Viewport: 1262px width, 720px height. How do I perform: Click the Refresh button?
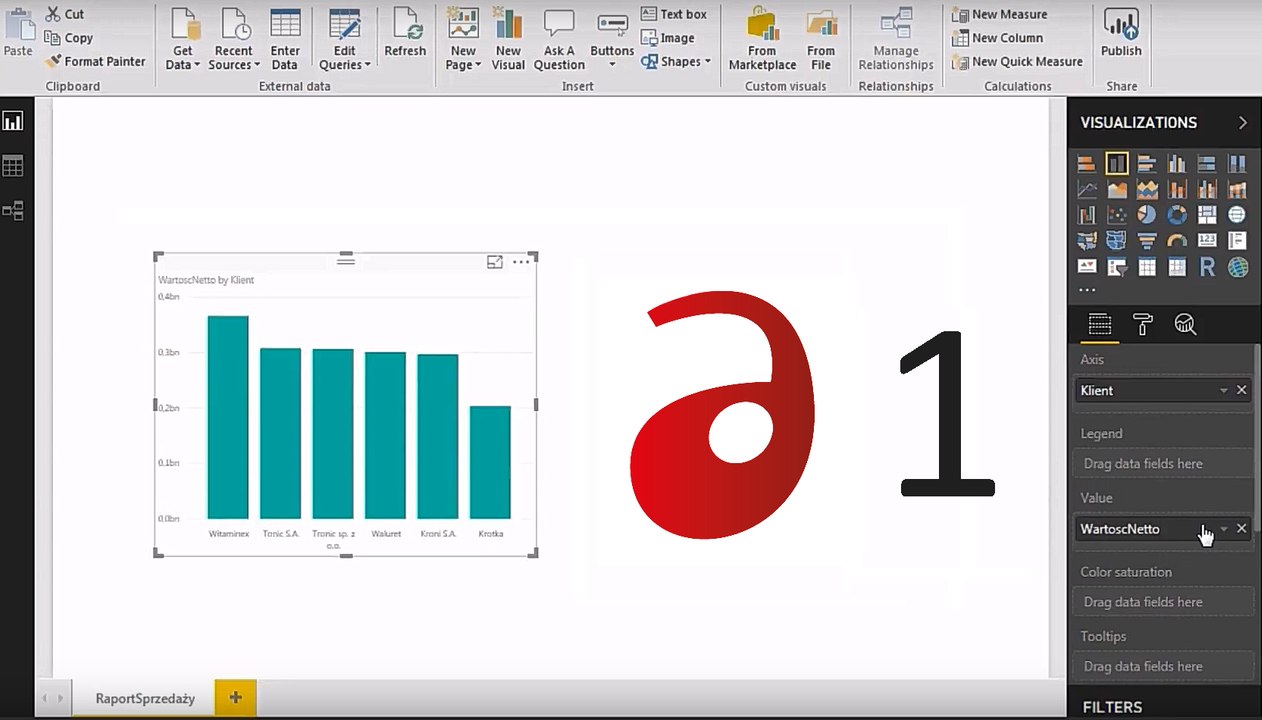[405, 33]
